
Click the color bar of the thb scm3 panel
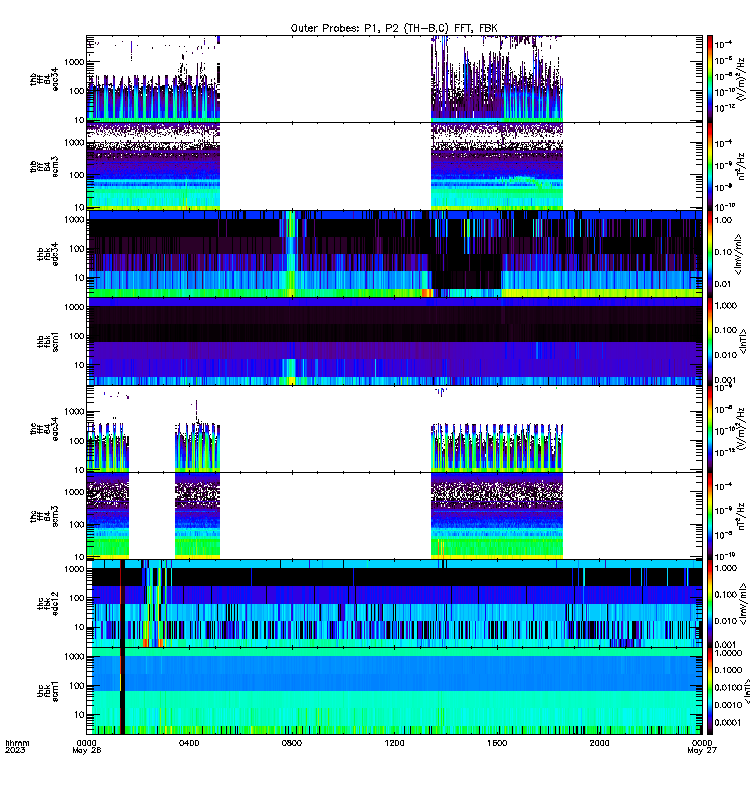point(710,166)
